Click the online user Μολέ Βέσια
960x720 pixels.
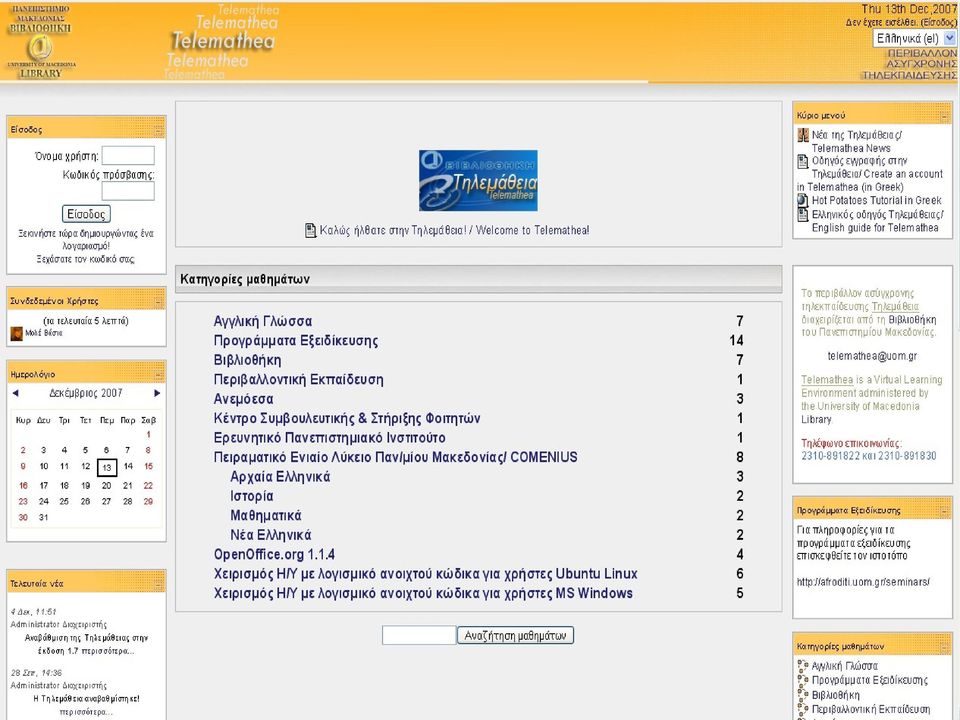(43, 334)
